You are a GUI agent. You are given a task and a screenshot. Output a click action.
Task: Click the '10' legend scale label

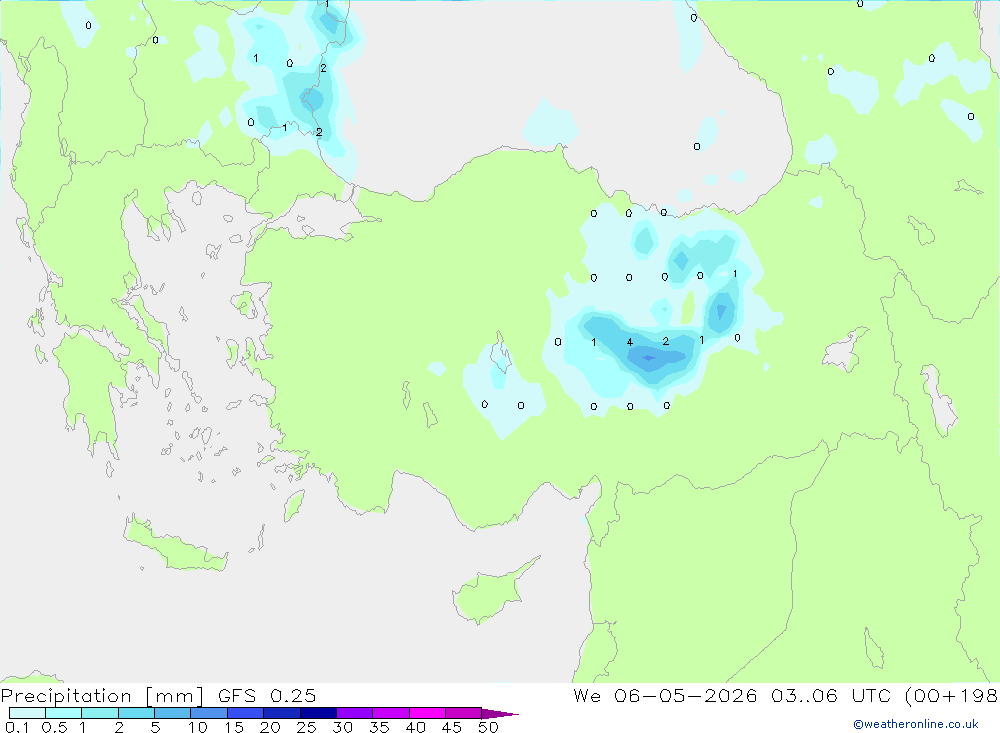(197, 727)
